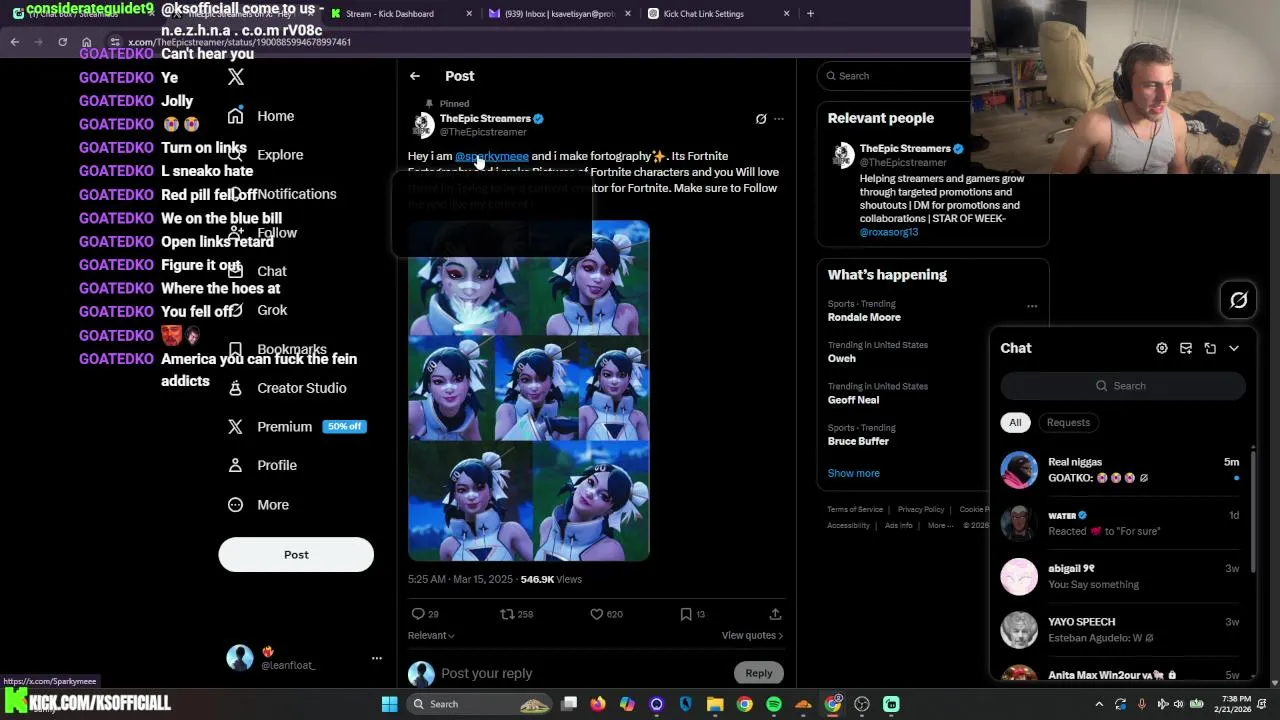Open Firefox from the taskbar
1280x720 pixels.
click(x=598, y=704)
